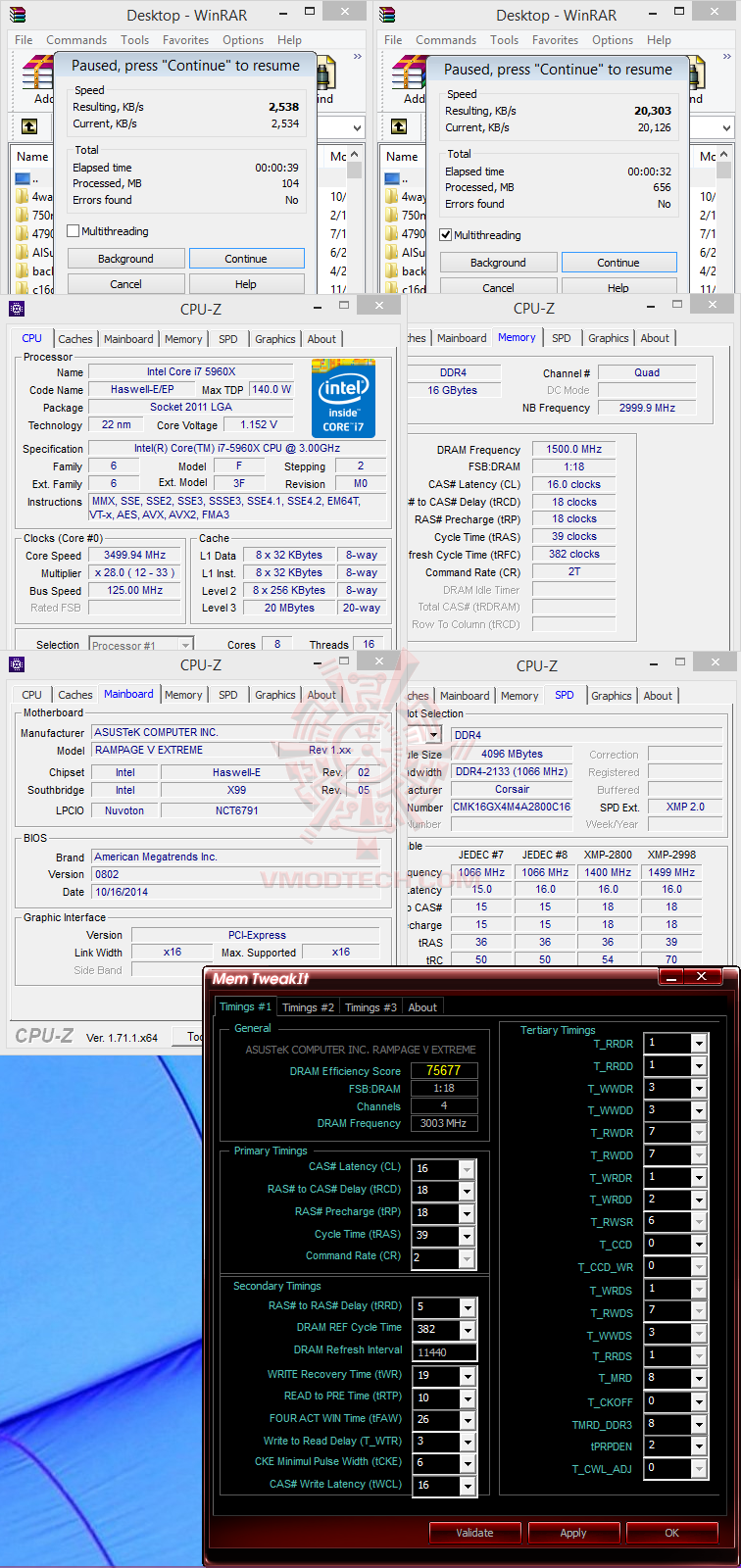Click the 'CMK16GX4M4A2800C16' part number
This screenshot has height=1568, width=741.
coord(512,807)
